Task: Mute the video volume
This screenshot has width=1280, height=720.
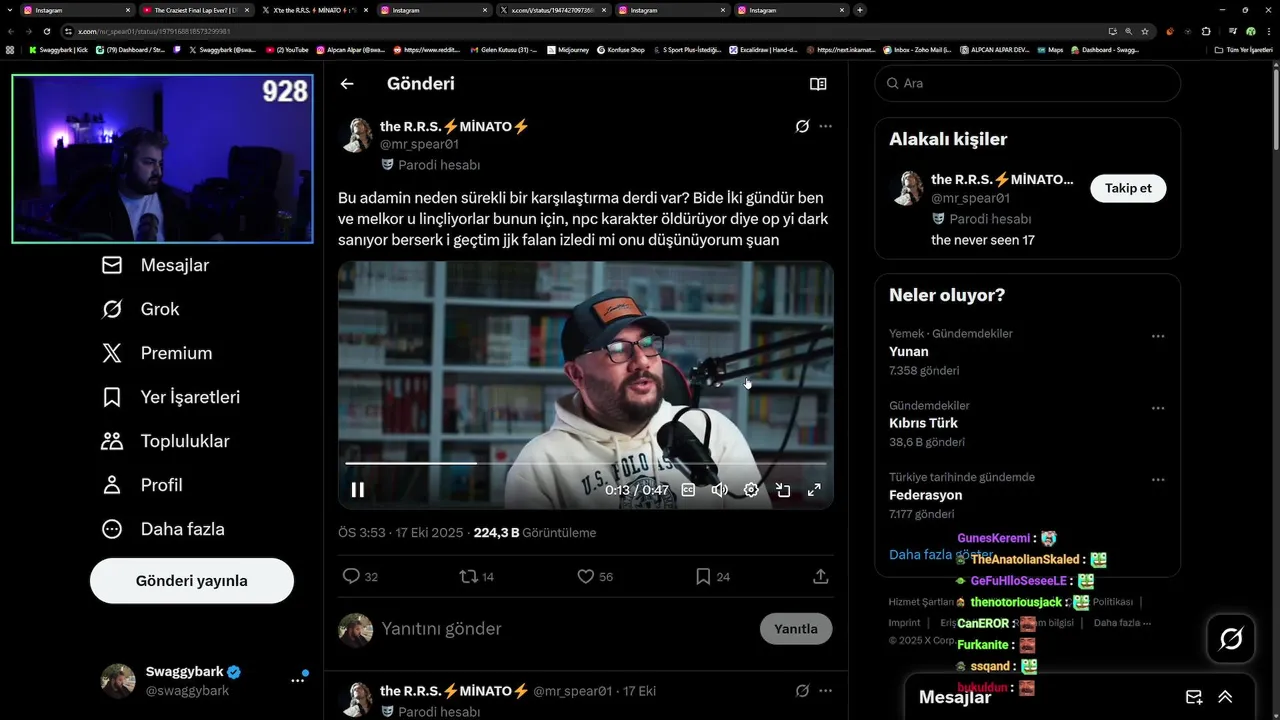Action: (719, 490)
